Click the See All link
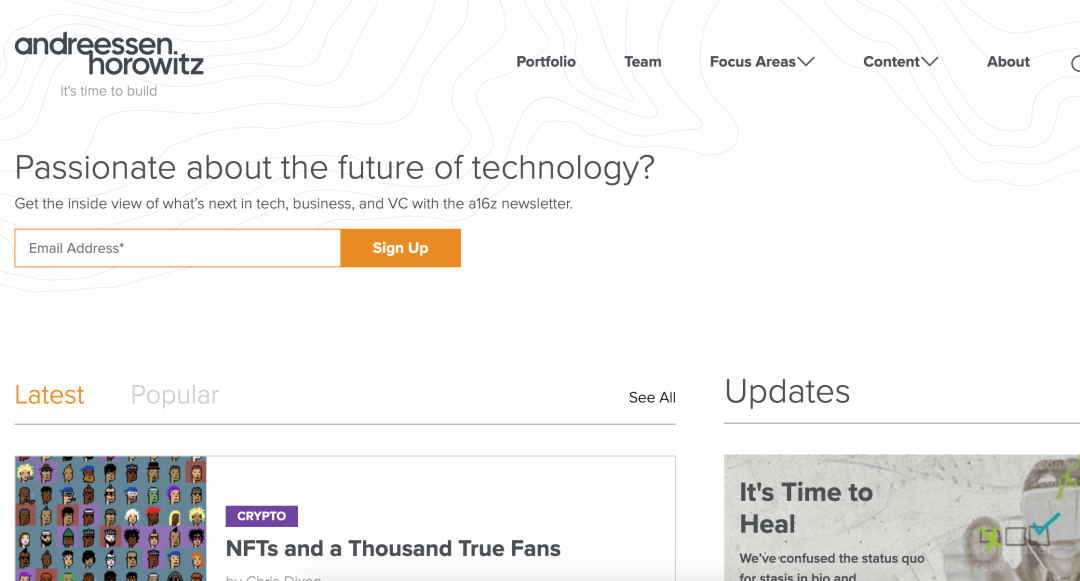 [652, 398]
